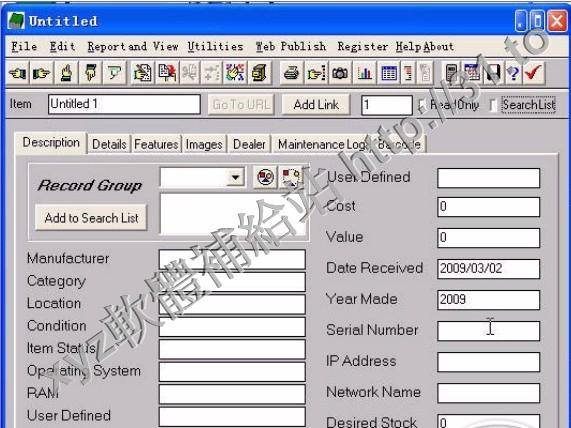Open the Report and View menu

[133, 47]
